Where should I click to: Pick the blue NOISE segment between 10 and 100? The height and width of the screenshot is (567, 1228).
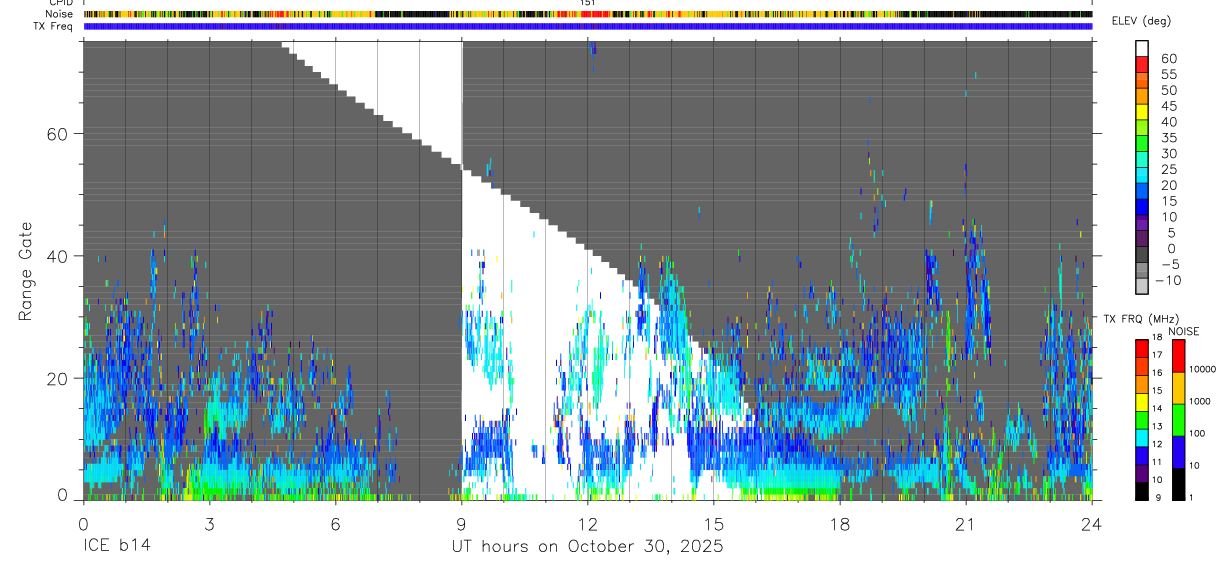tap(1178, 452)
